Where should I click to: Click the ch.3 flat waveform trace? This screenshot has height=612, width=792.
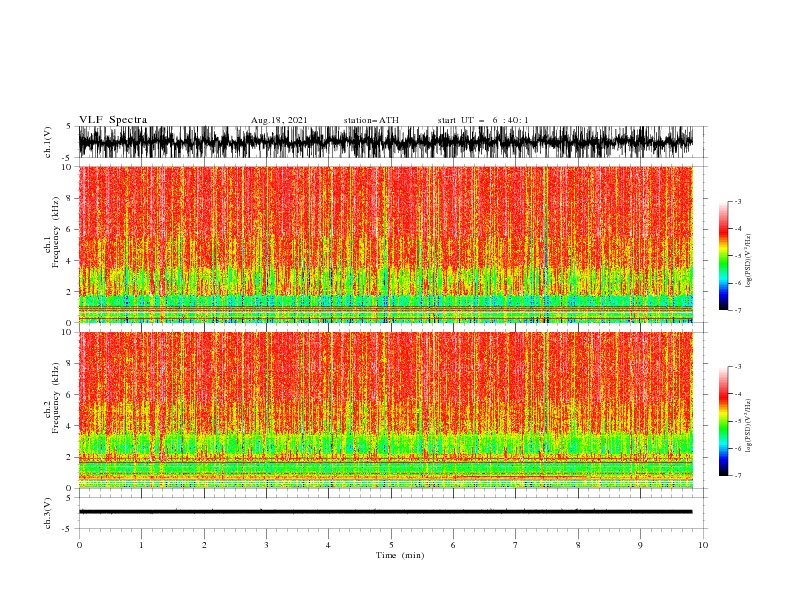[385, 512]
